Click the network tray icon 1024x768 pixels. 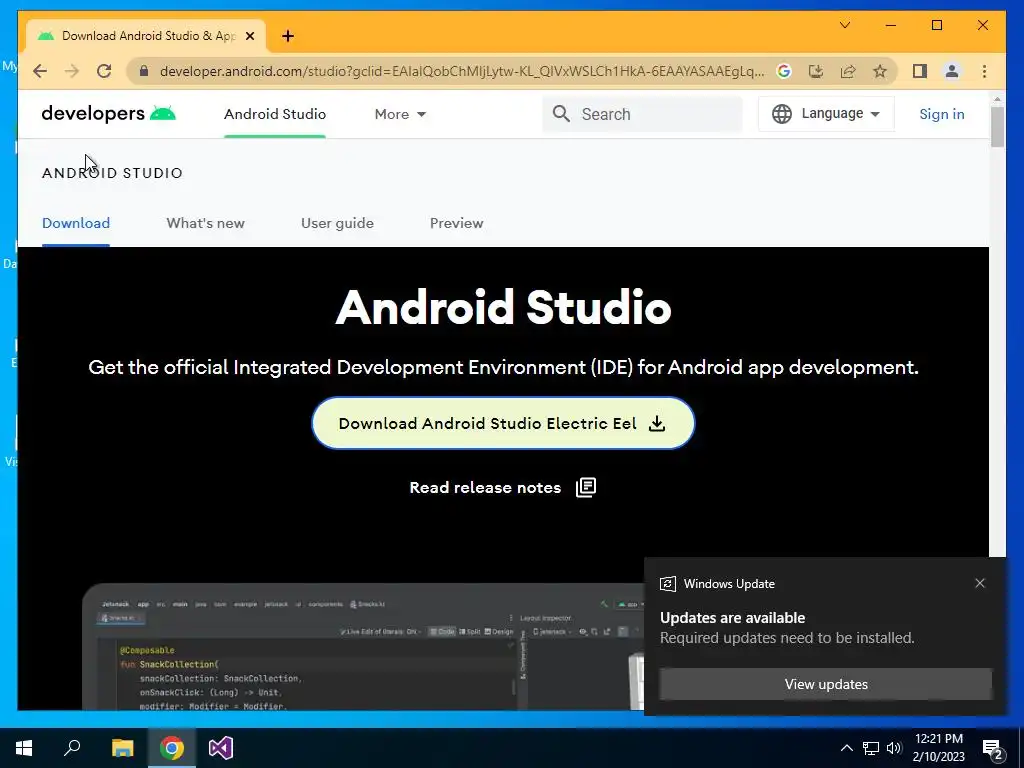click(871, 748)
